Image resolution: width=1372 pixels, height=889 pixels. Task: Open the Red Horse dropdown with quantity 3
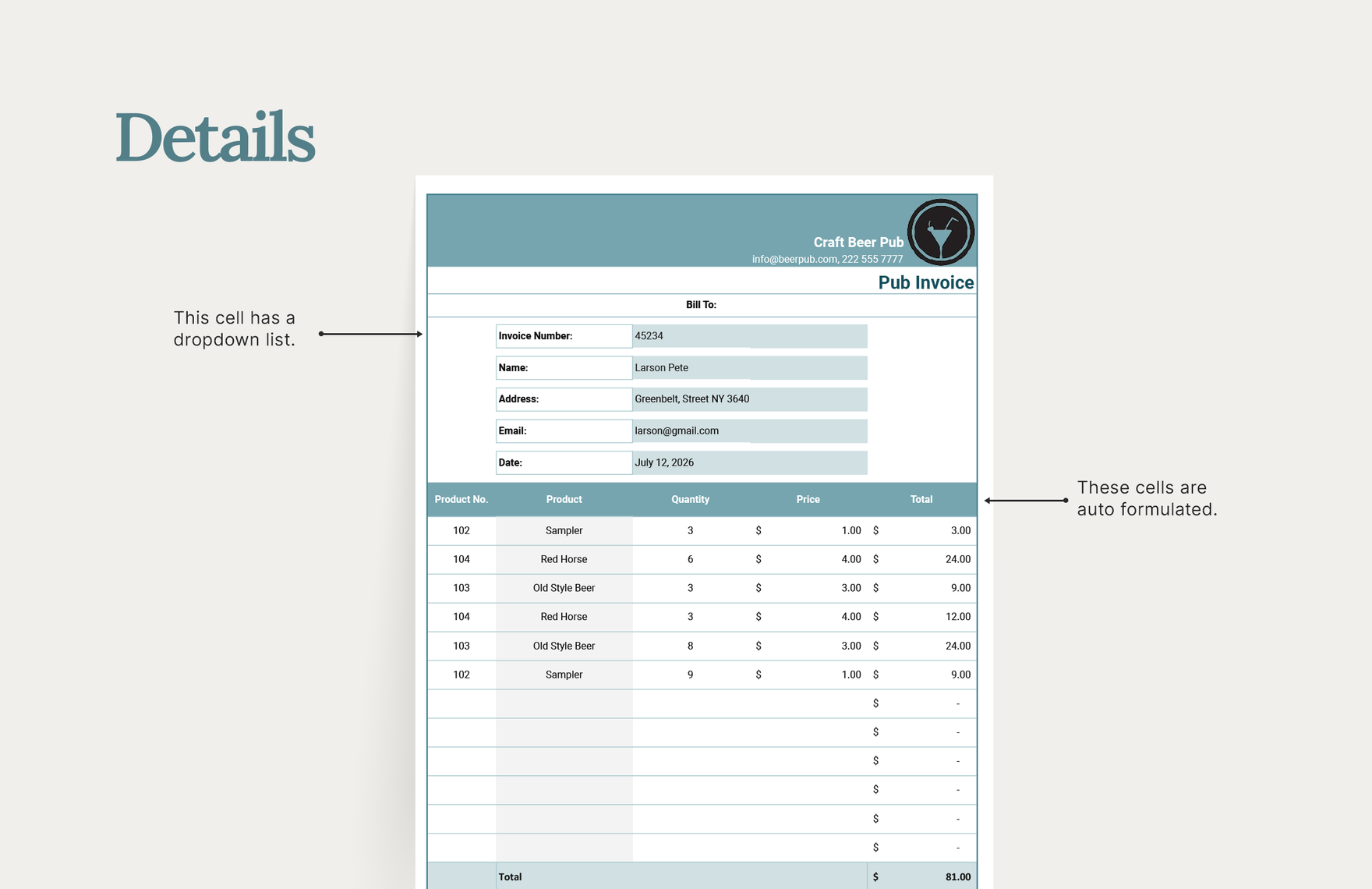pos(564,617)
